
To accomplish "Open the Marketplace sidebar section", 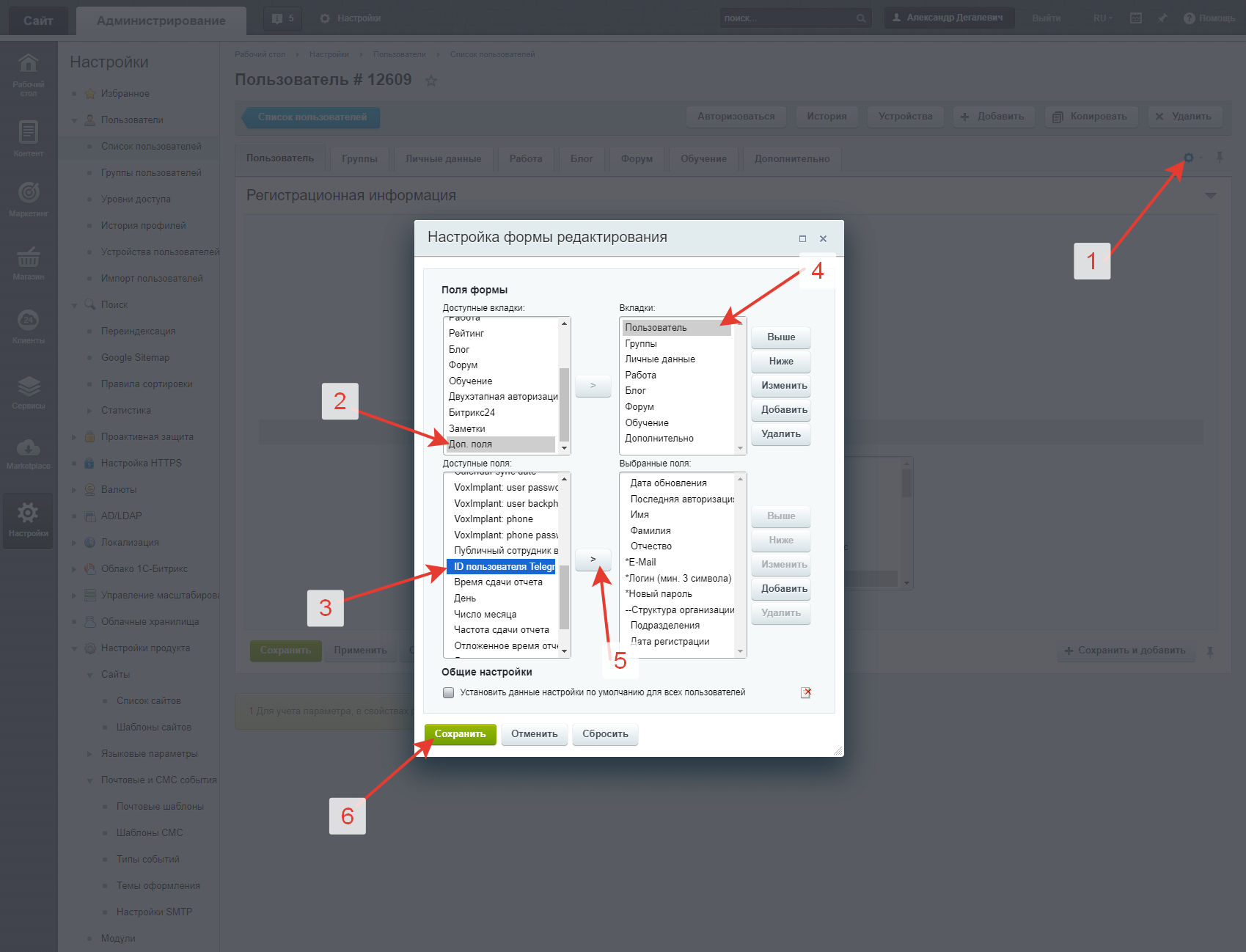I will (29, 453).
